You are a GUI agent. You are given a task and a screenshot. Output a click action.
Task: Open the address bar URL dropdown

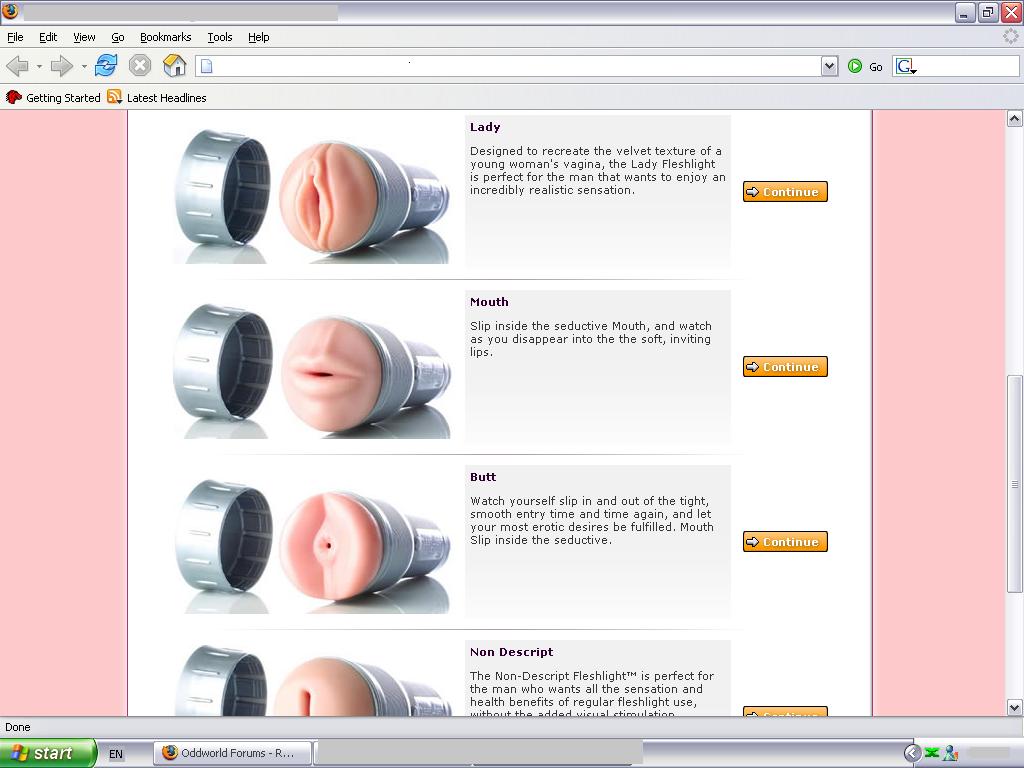pyautogui.click(x=829, y=66)
